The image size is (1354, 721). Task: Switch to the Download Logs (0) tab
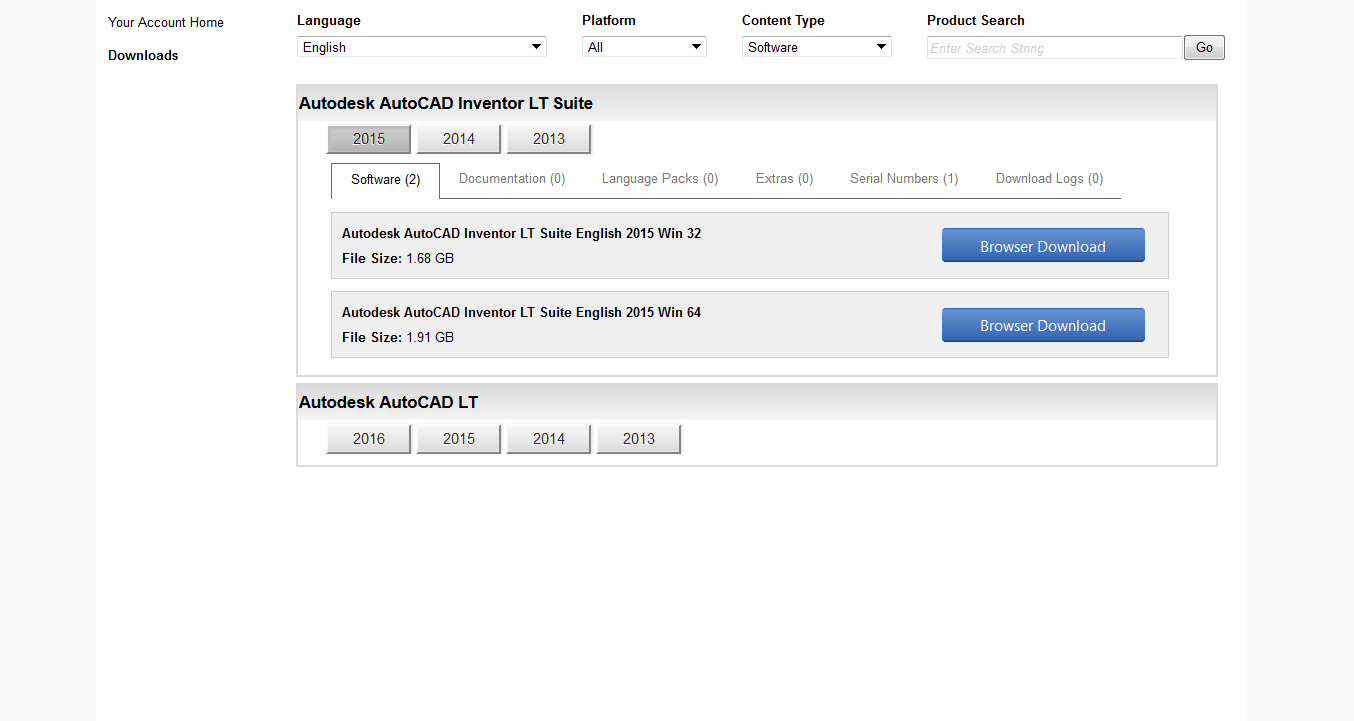(x=1050, y=179)
